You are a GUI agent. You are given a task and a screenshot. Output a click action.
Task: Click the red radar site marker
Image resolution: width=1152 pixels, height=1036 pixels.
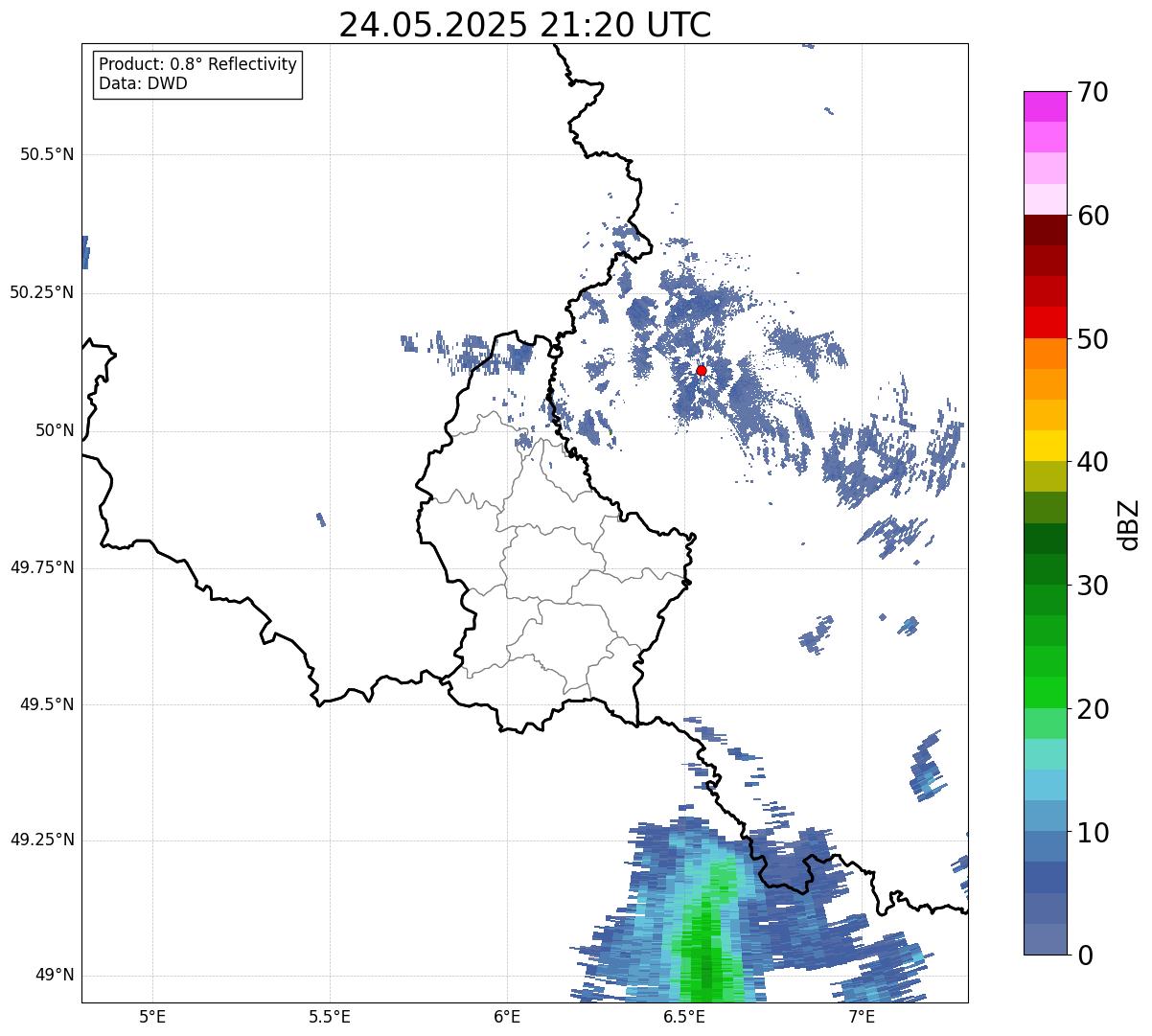pyautogui.click(x=701, y=370)
